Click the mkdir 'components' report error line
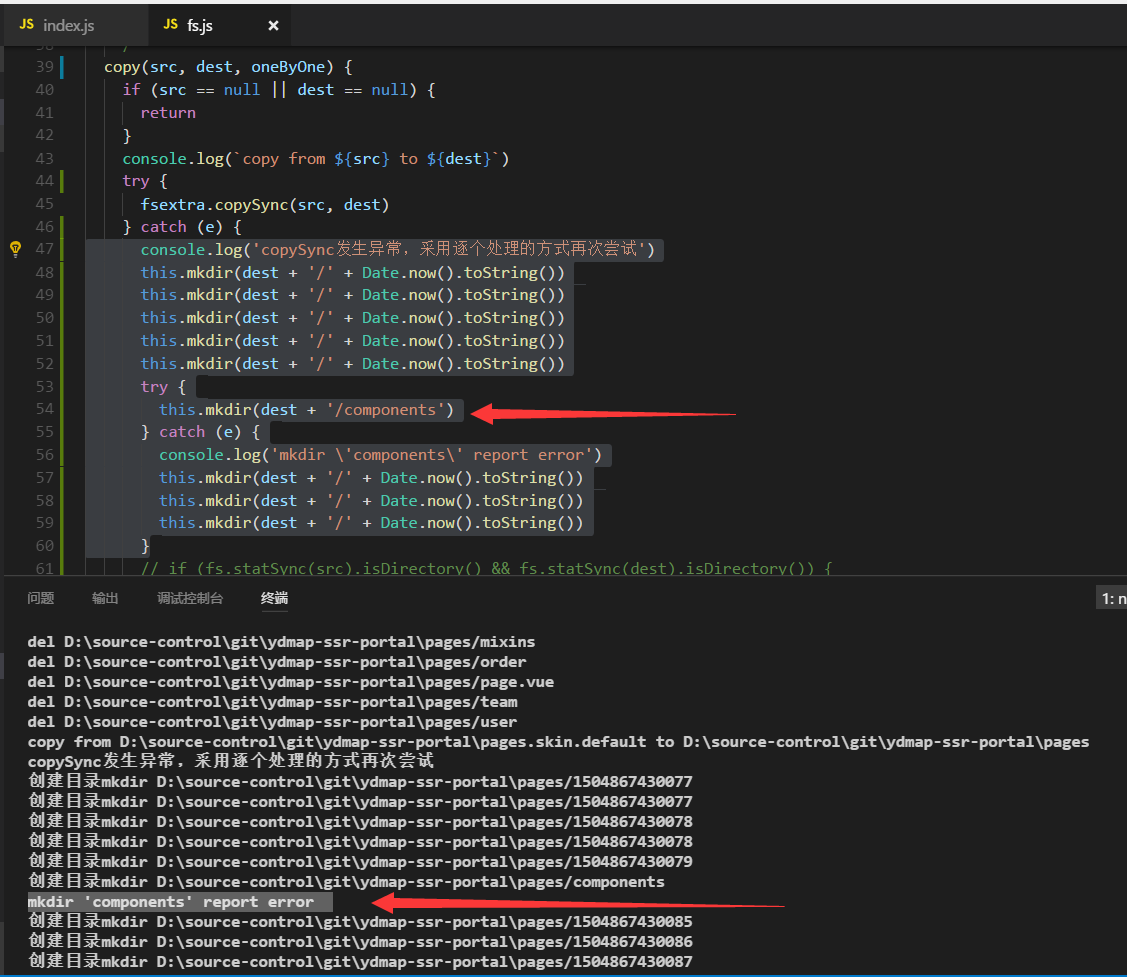1127x977 pixels. click(170, 901)
